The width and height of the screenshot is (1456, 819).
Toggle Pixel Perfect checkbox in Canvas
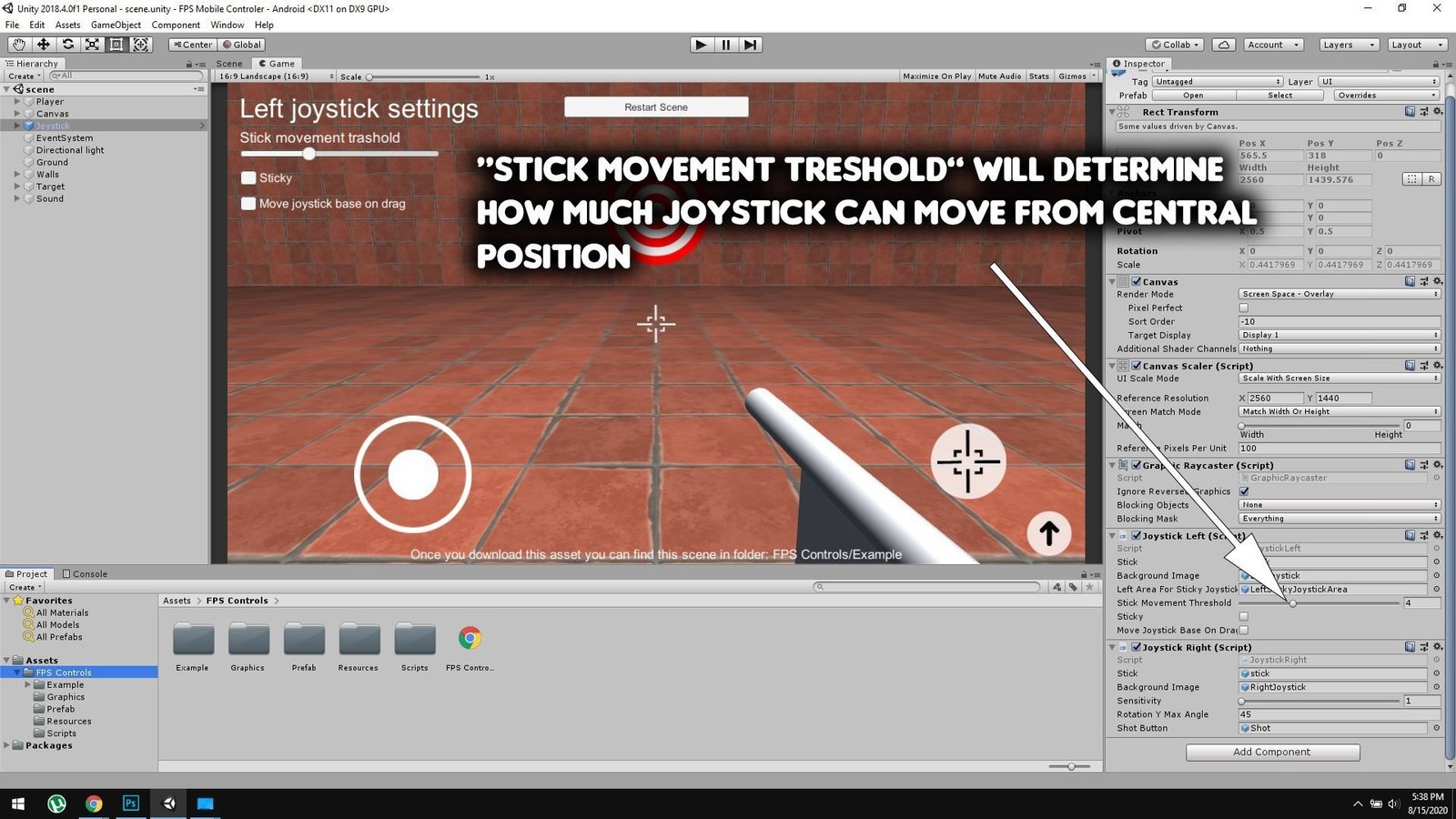[x=1244, y=308]
